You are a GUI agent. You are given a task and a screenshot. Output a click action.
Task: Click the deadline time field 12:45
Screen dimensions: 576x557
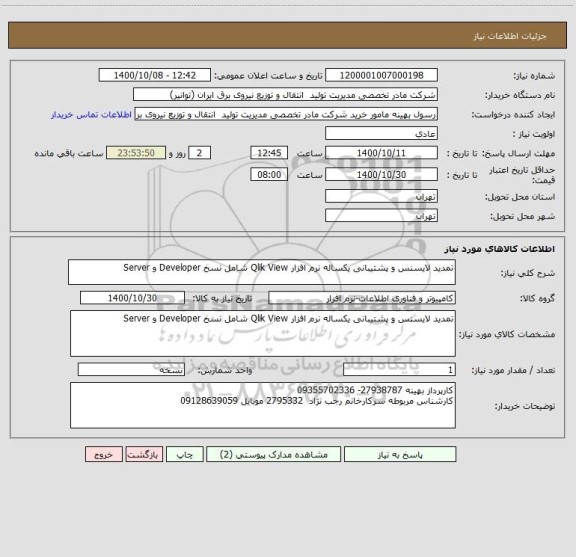269,153
